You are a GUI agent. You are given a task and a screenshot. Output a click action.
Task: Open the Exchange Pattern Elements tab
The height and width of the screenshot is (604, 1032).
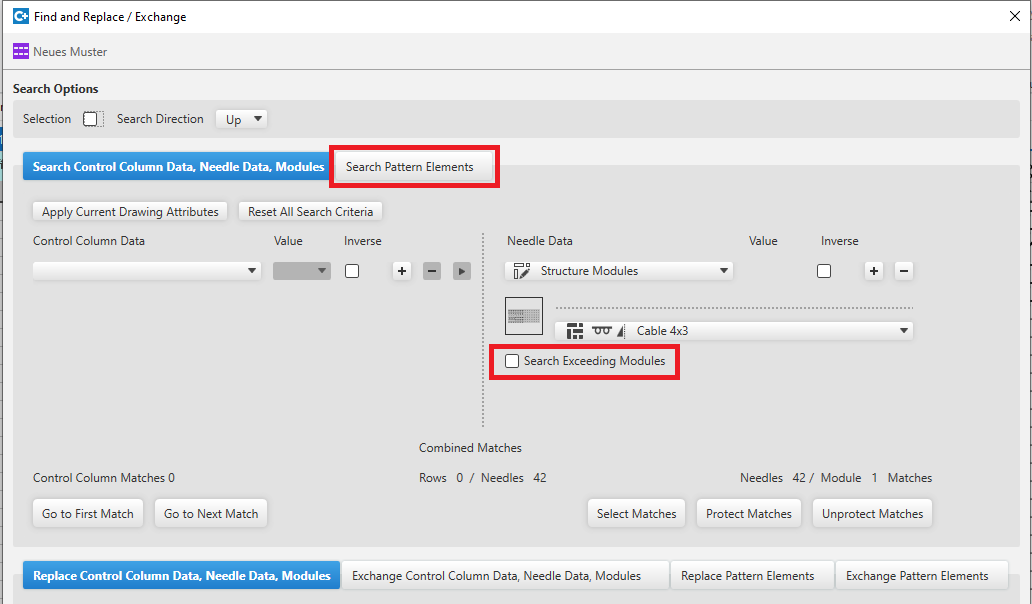[917, 576]
